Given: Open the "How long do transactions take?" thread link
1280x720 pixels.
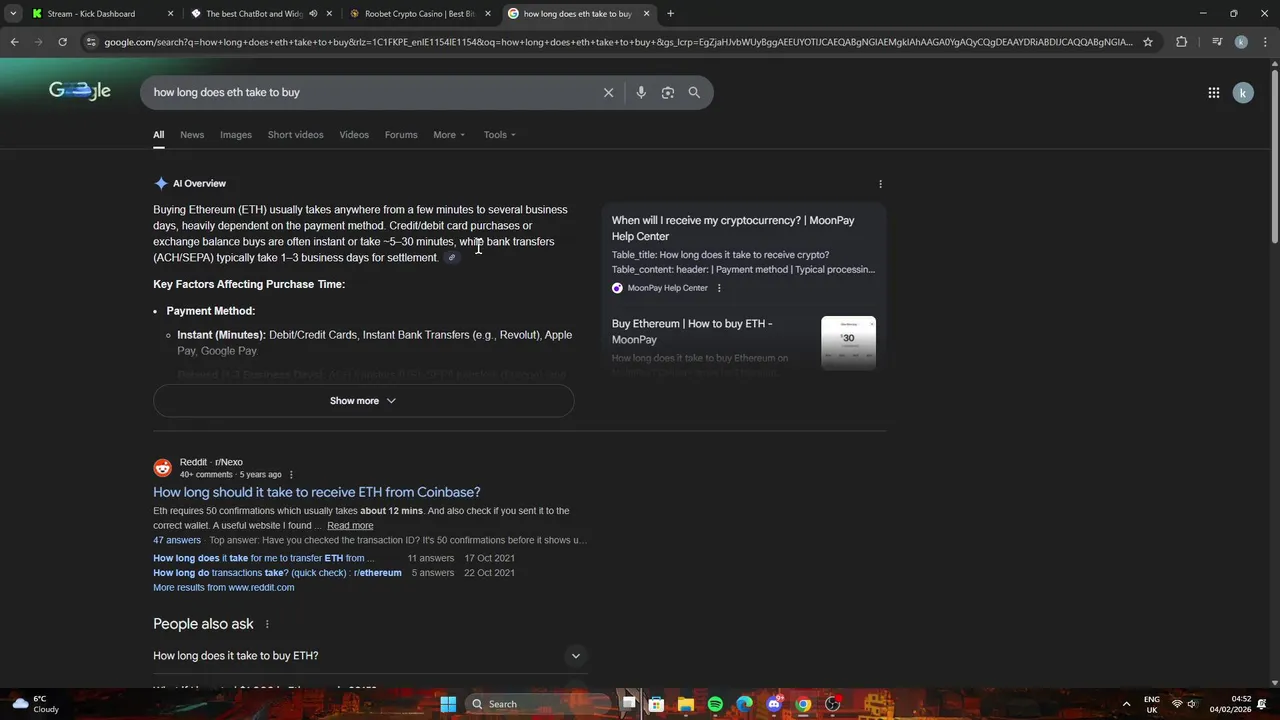Looking at the screenshot, I should [x=277, y=573].
